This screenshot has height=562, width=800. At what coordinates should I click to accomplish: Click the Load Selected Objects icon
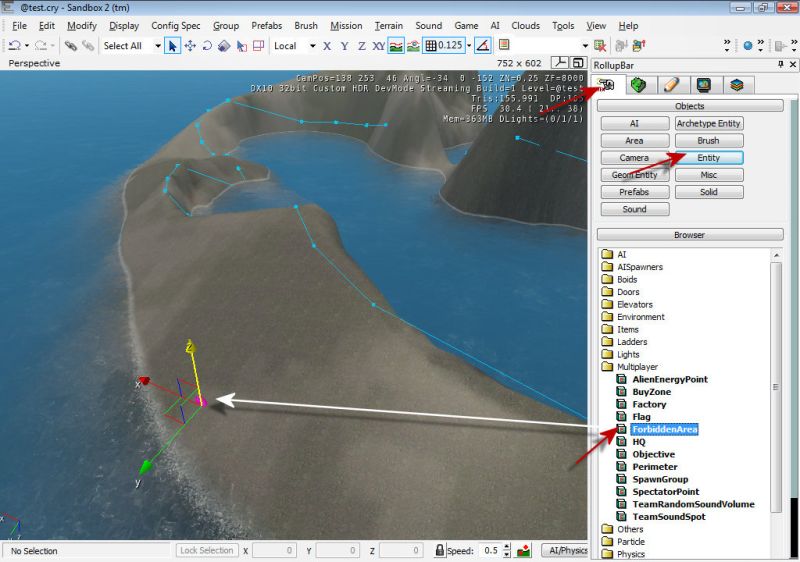pos(639,45)
